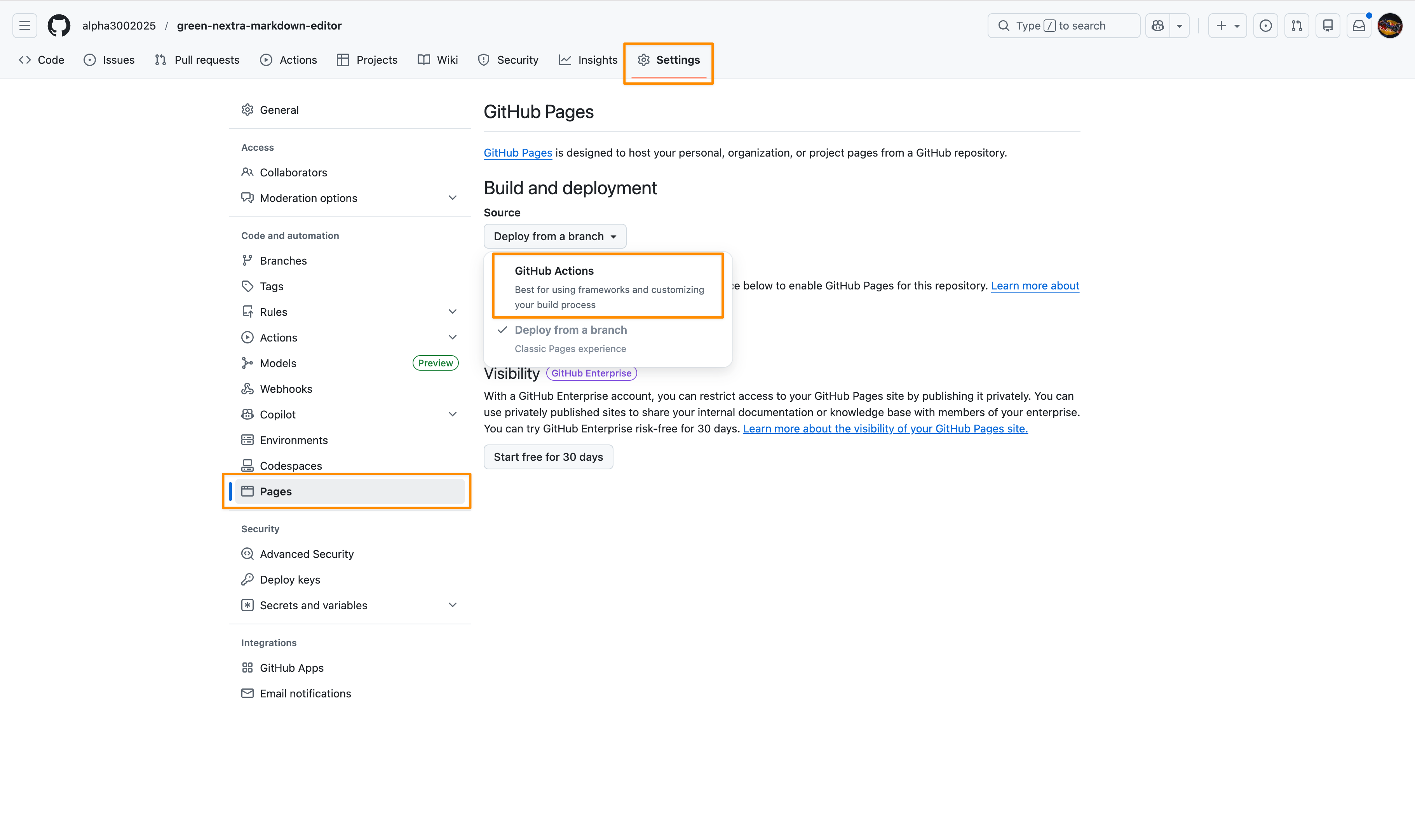Toggle the Deploy from a branch source dropdown
The height and width of the screenshot is (840, 1415).
point(555,236)
